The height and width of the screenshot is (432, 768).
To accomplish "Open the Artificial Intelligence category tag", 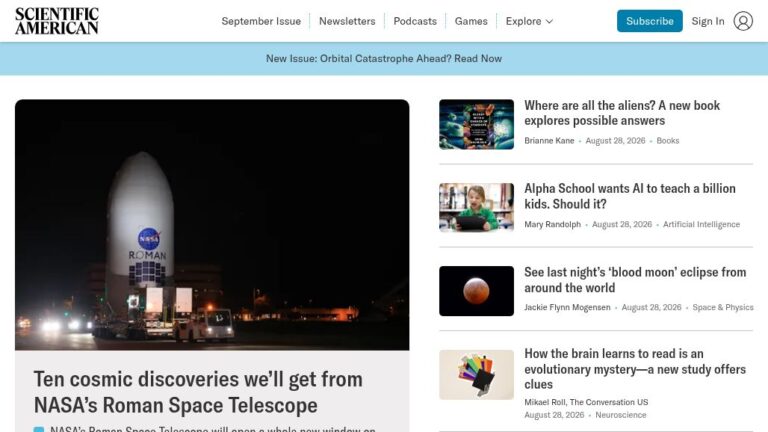I will [701, 224].
